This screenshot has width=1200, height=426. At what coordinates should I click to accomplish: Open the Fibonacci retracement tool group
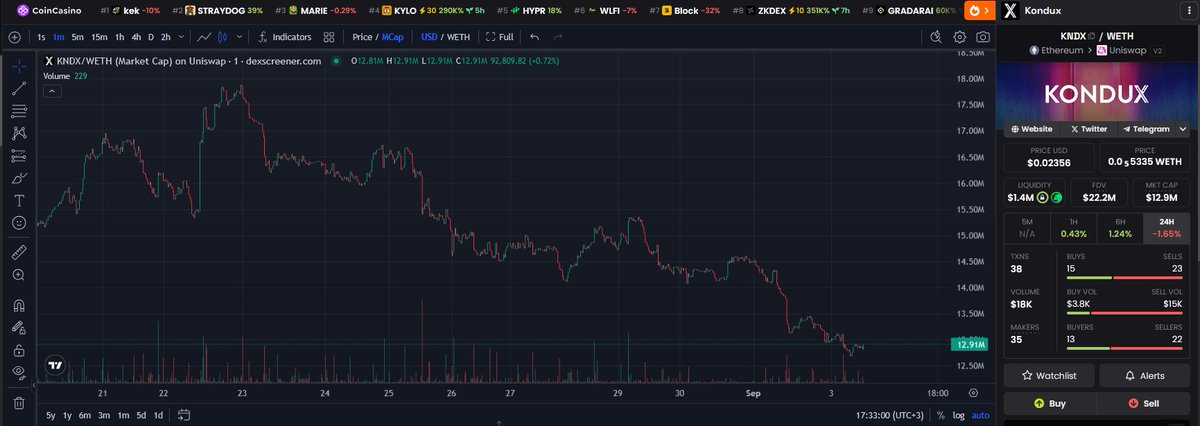coord(18,111)
